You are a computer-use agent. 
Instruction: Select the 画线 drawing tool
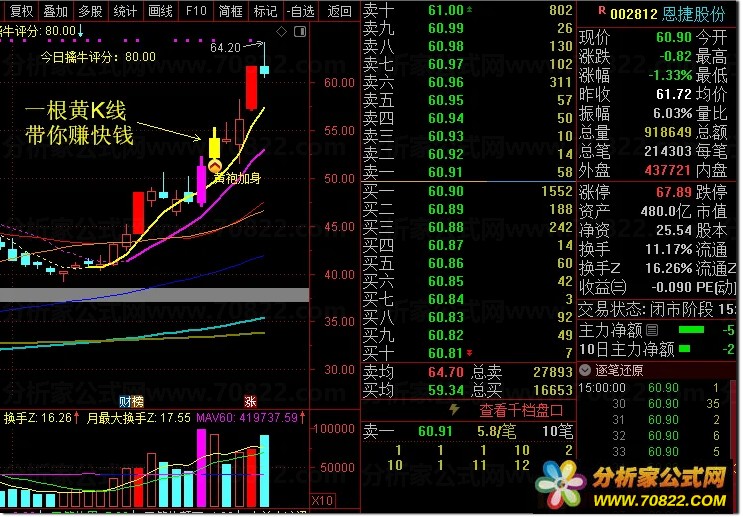tap(160, 11)
